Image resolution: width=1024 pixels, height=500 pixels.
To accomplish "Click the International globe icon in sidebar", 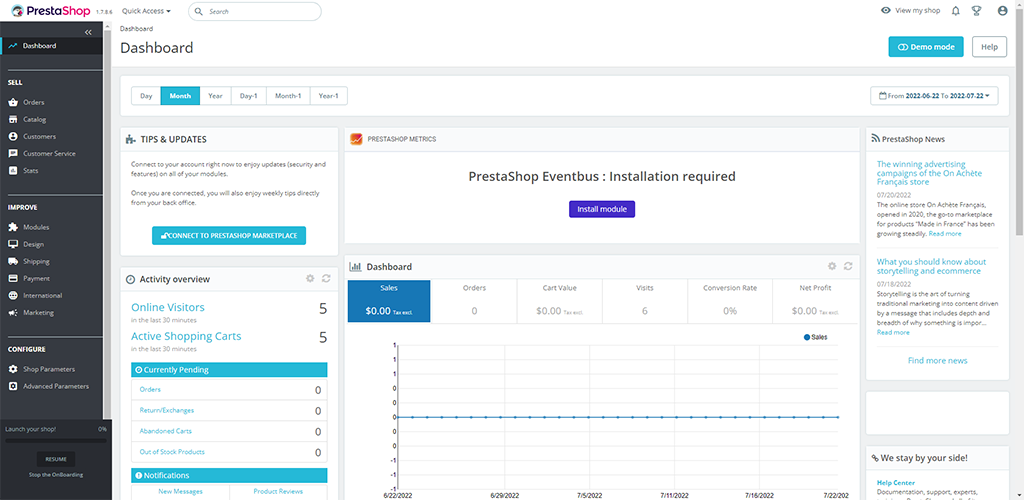I will pyautogui.click(x=12, y=295).
